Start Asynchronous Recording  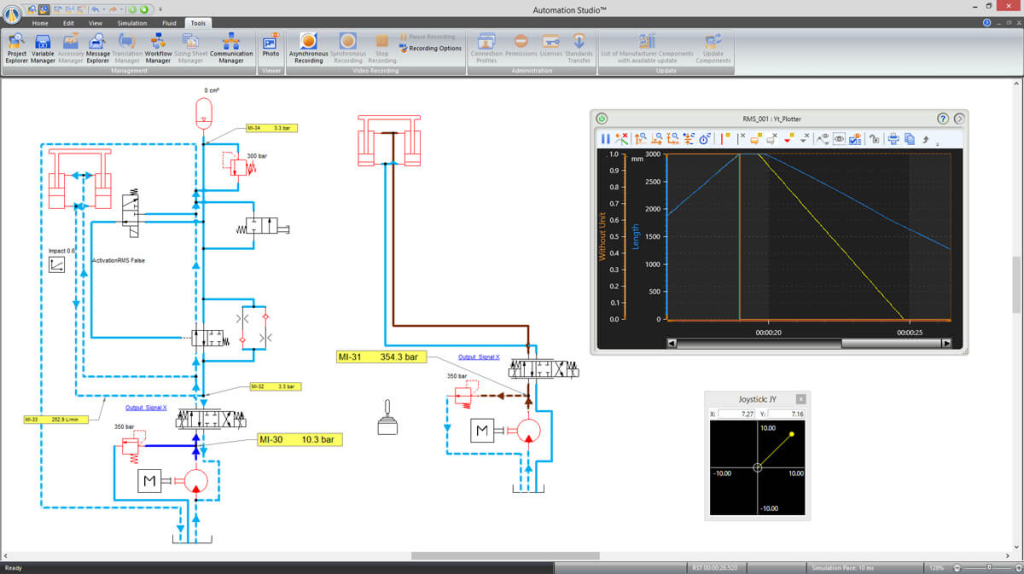pos(308,49)
